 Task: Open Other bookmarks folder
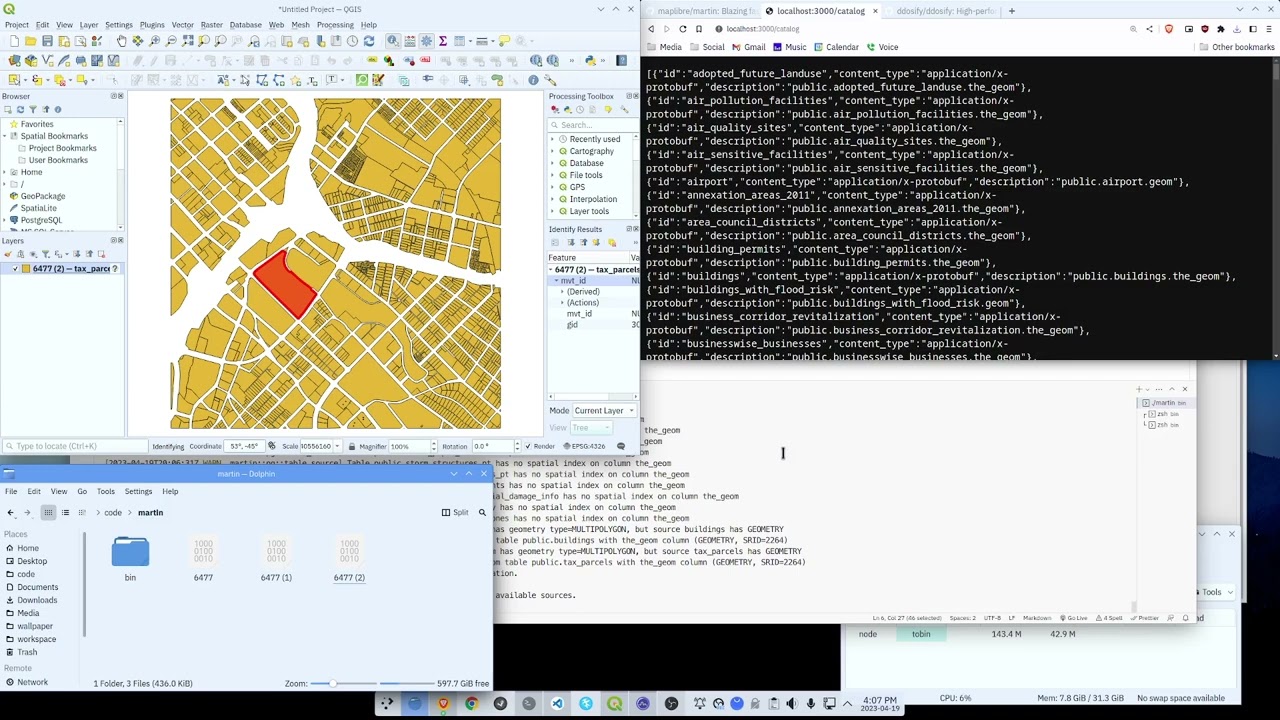(x=1235, y=47)
